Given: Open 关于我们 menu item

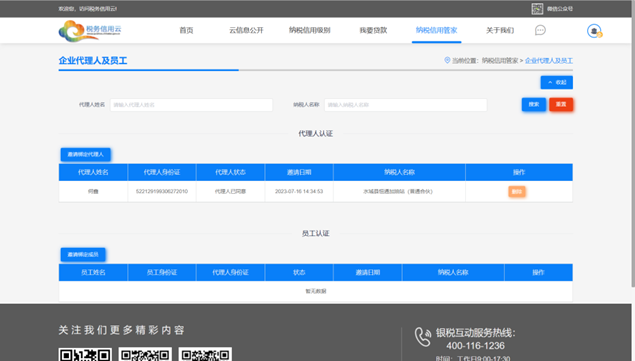Looking at the screenshot, I should (x=500, y=30).
